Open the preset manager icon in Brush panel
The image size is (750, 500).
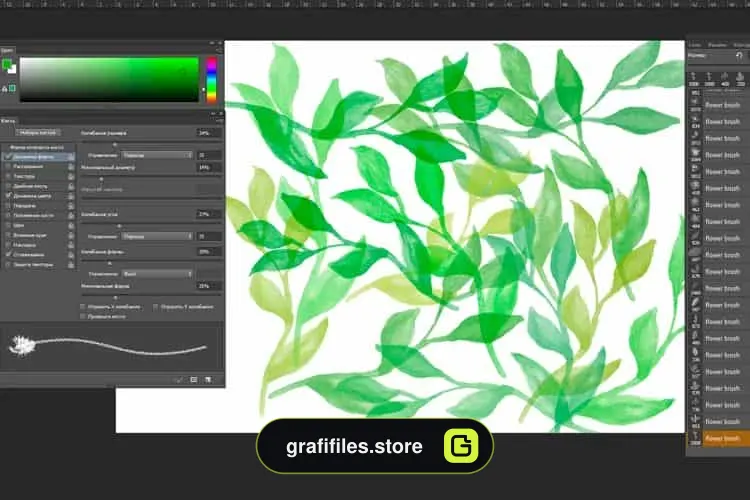click(x=194, y=379)
